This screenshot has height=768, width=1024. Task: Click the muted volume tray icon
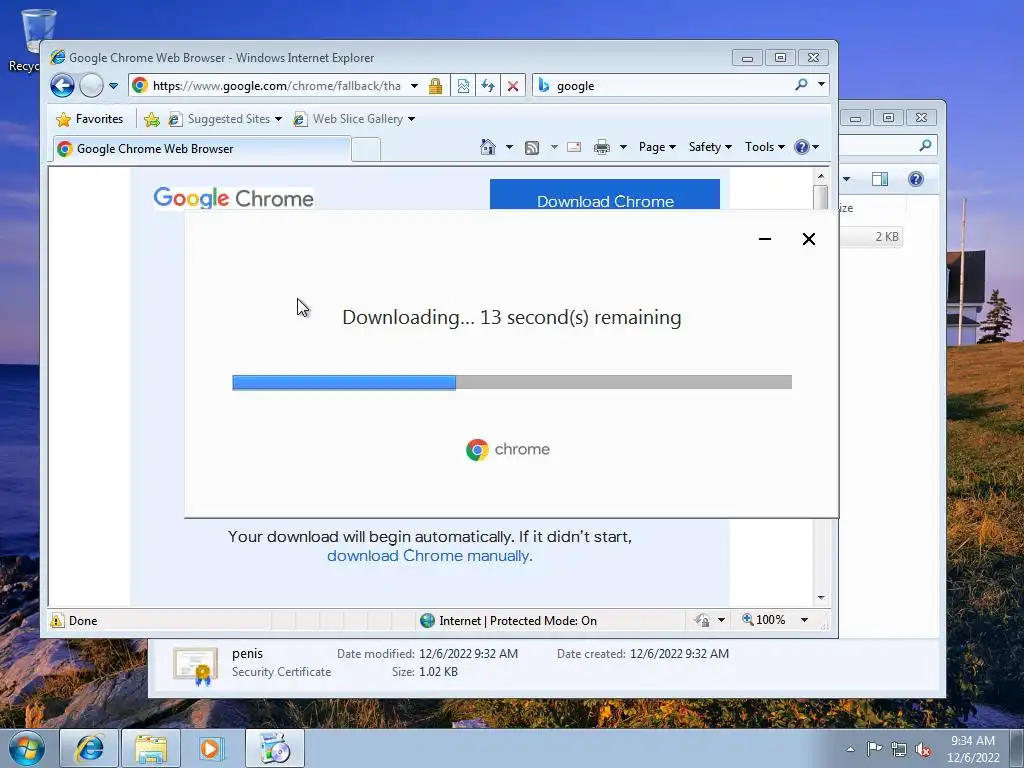point(923,749)
